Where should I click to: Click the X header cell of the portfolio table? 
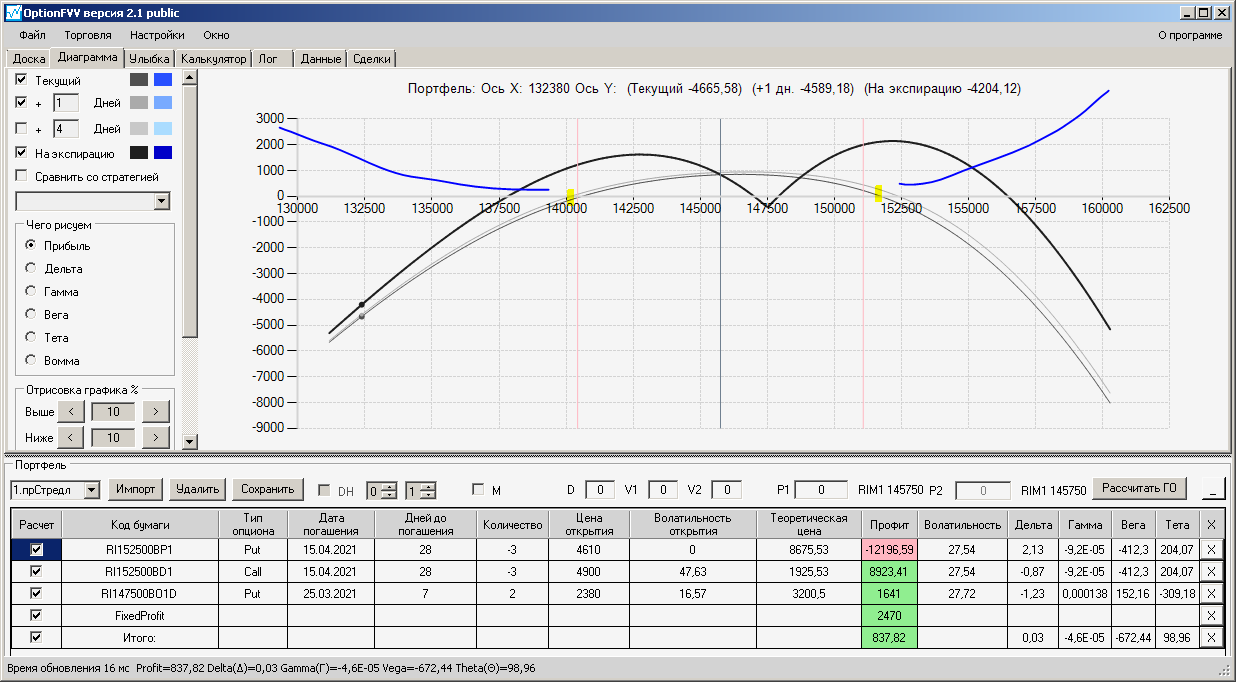pyautogui.click(x=1211, y=524)
